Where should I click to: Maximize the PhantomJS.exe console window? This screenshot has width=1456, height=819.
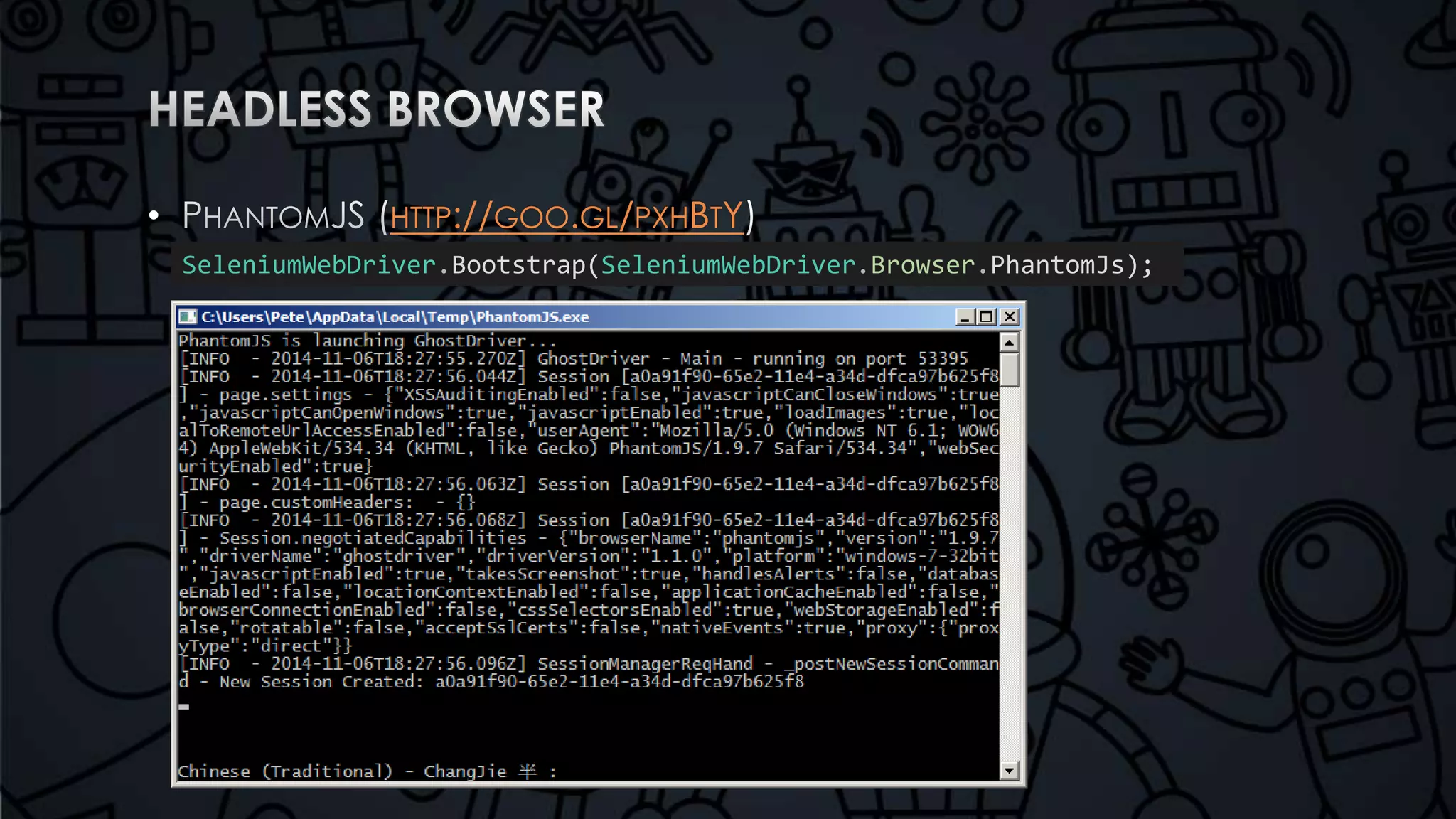tap(987, 317)
